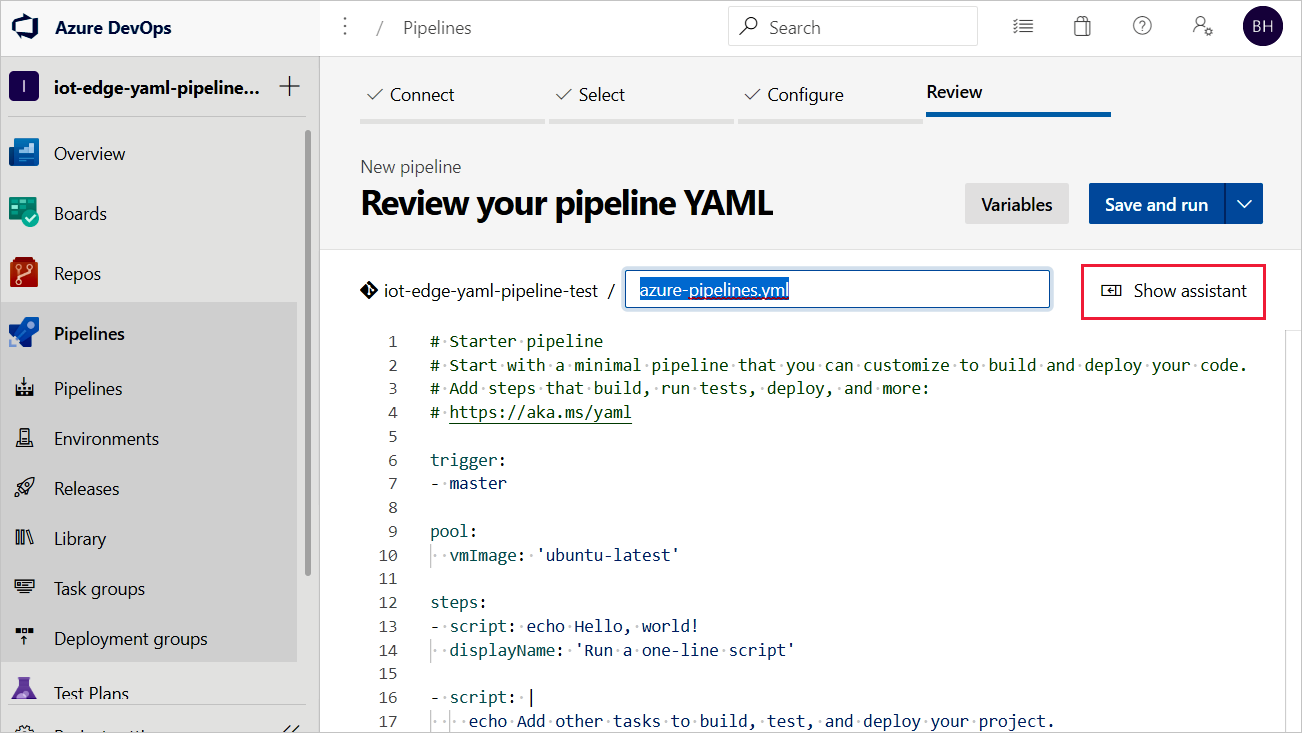Open the Marketplace shopping bag icon
This screenshot has height=733, width=1302.
point(1082,26)
